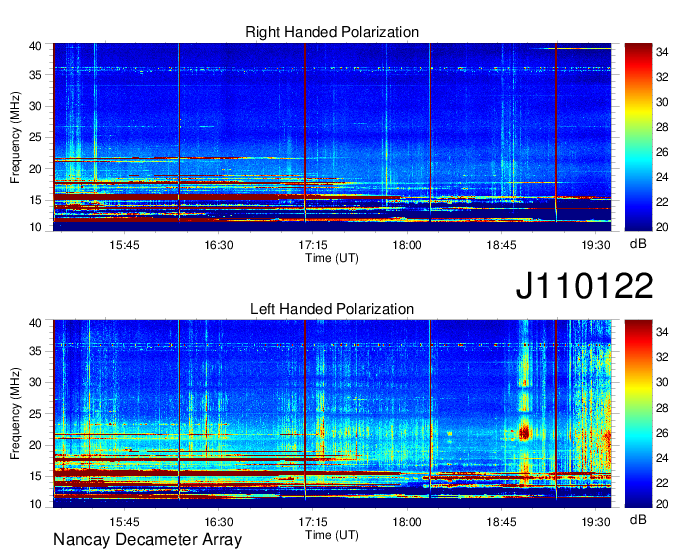Click the 26 dB value on the top color bar

[662, 152]
